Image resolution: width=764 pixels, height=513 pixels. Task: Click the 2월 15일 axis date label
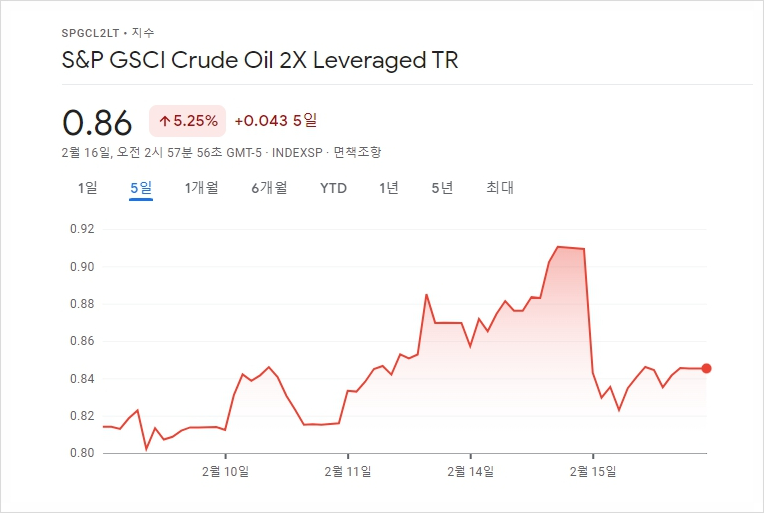593,471
